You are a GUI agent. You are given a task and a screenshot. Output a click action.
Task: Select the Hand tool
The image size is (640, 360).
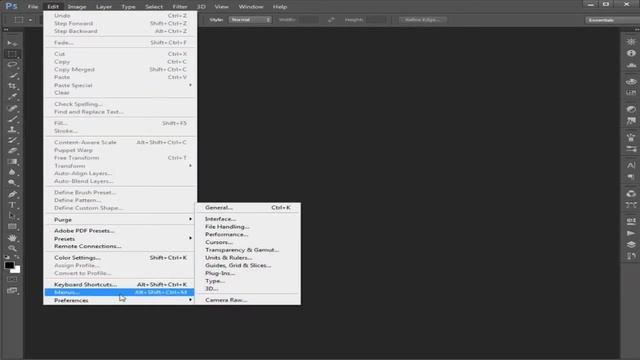(12, 238)
